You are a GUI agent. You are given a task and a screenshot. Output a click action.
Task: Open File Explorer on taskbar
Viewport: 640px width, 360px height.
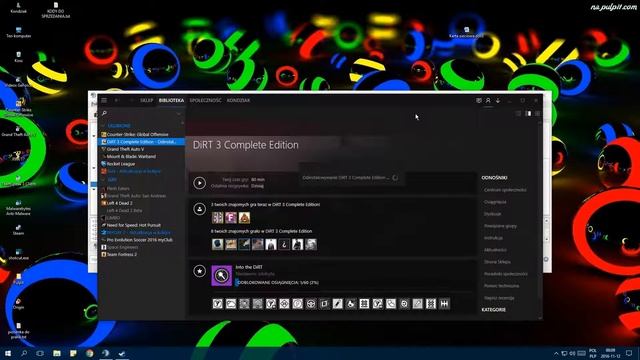pyautogui.click(x=57, y=353)
